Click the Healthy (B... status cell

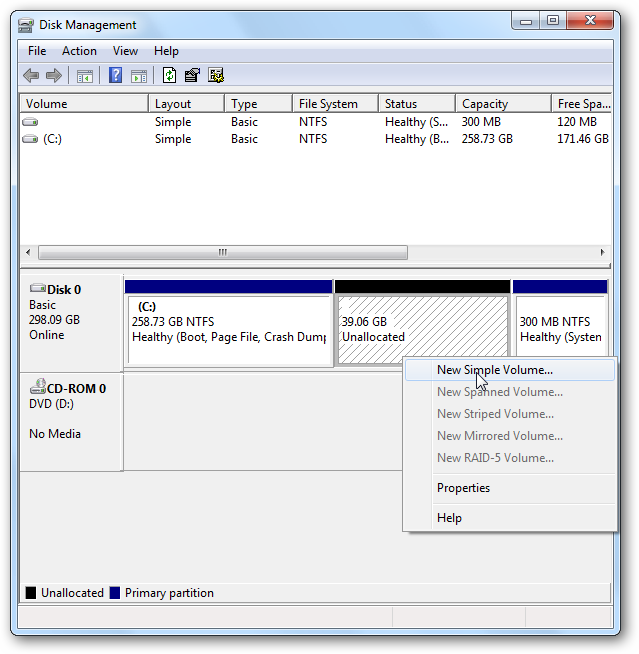click(417, 139)
